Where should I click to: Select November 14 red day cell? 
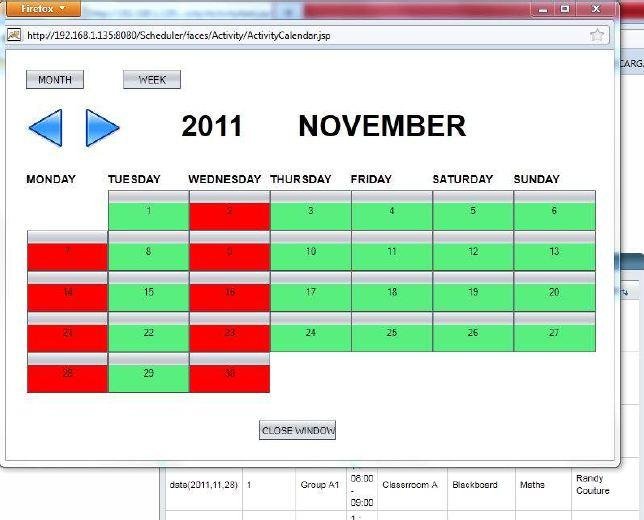67,292
